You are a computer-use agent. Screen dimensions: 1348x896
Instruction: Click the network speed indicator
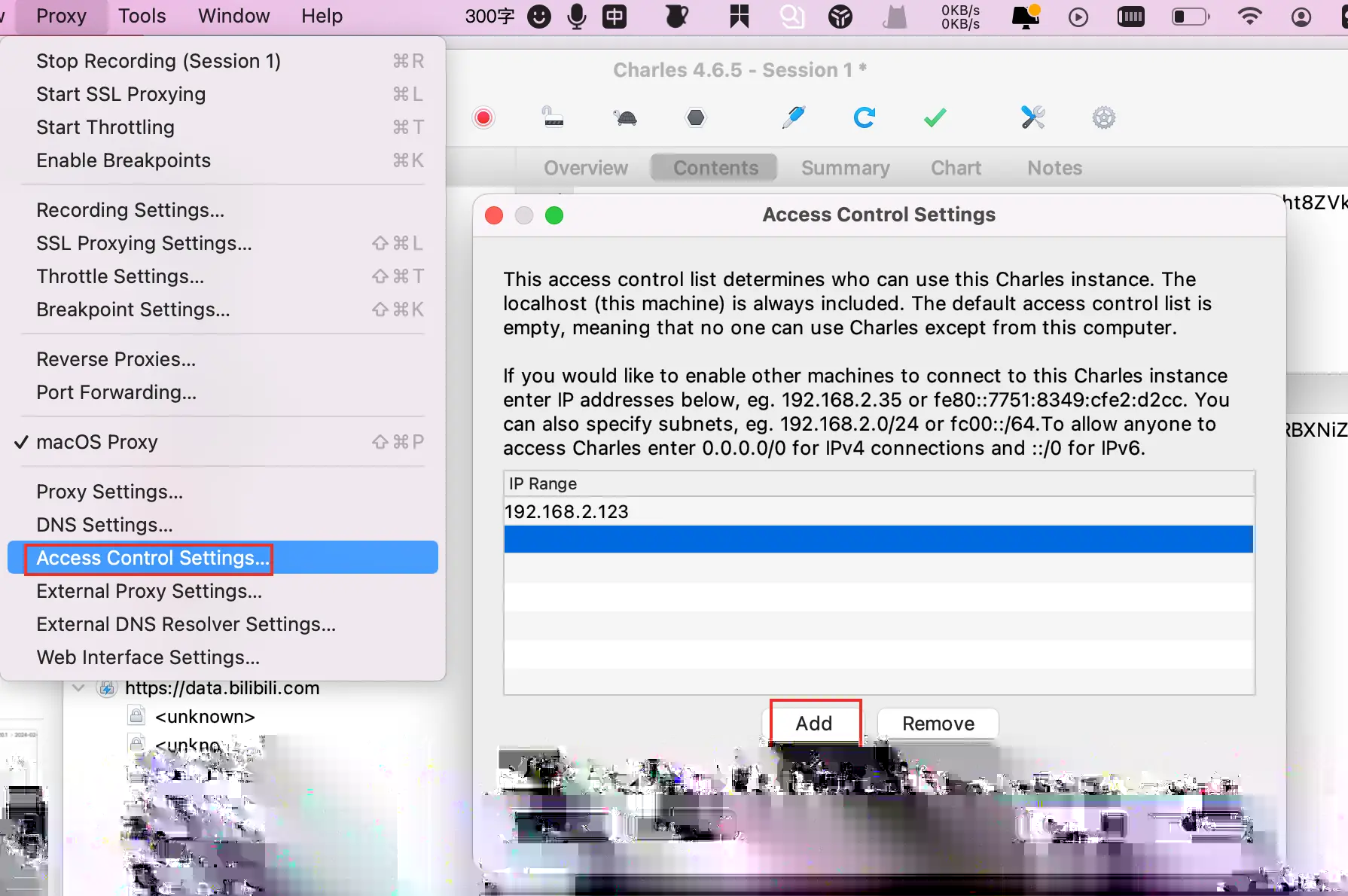(961, 17)
